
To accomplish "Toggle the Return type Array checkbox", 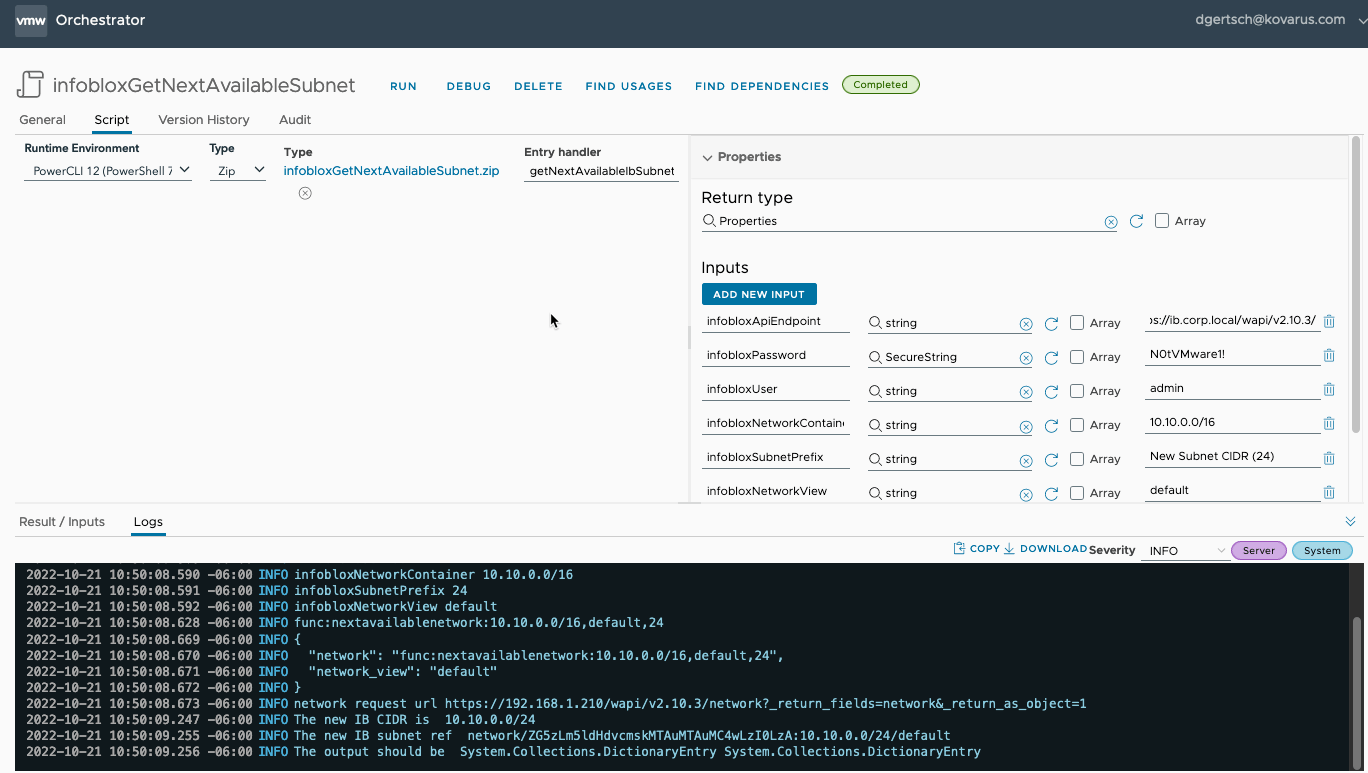I will coord(1162,221).
